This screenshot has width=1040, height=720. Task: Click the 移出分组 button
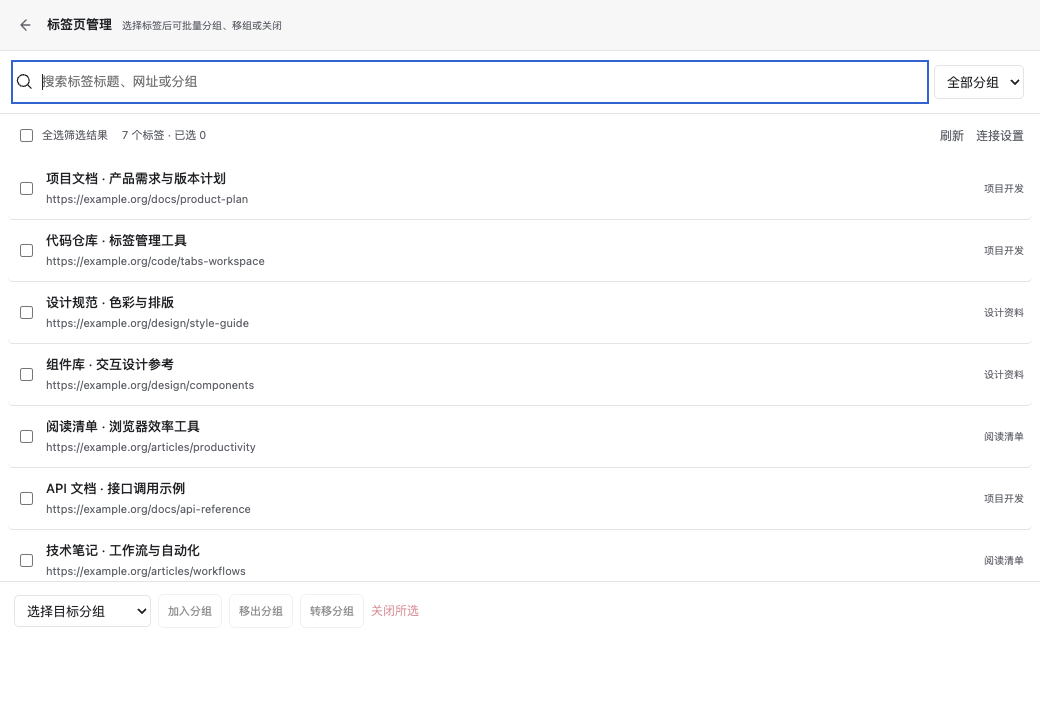[261, 611]
